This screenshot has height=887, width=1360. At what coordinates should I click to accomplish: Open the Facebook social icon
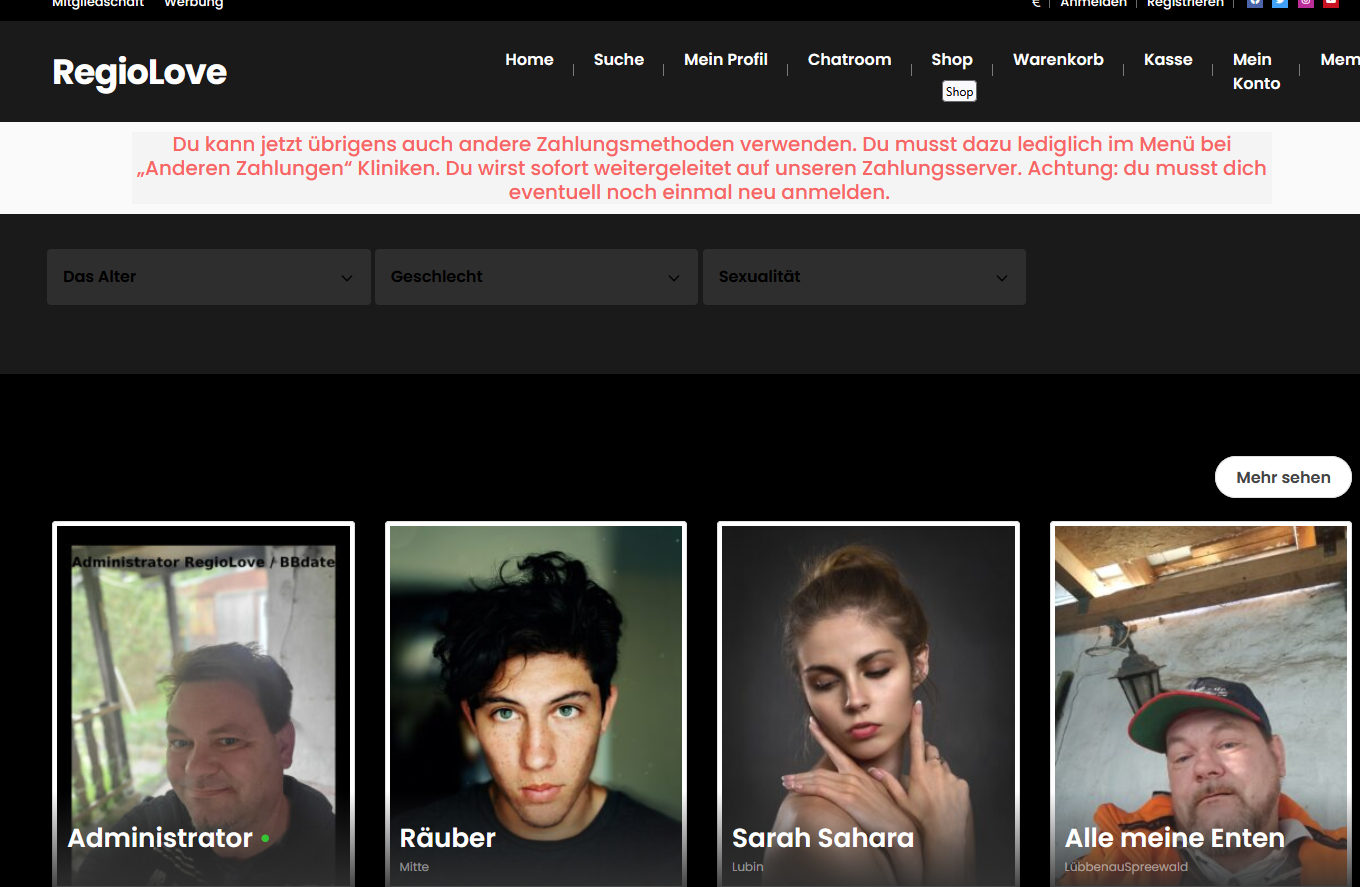(x=1255, y=3)
